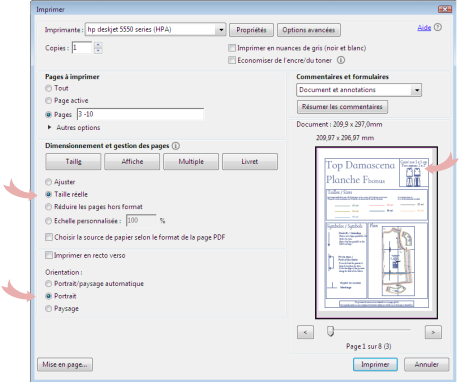Go to next preview page
The height and width of the screenshot is (382, 460).
click(x=433, y=332)
